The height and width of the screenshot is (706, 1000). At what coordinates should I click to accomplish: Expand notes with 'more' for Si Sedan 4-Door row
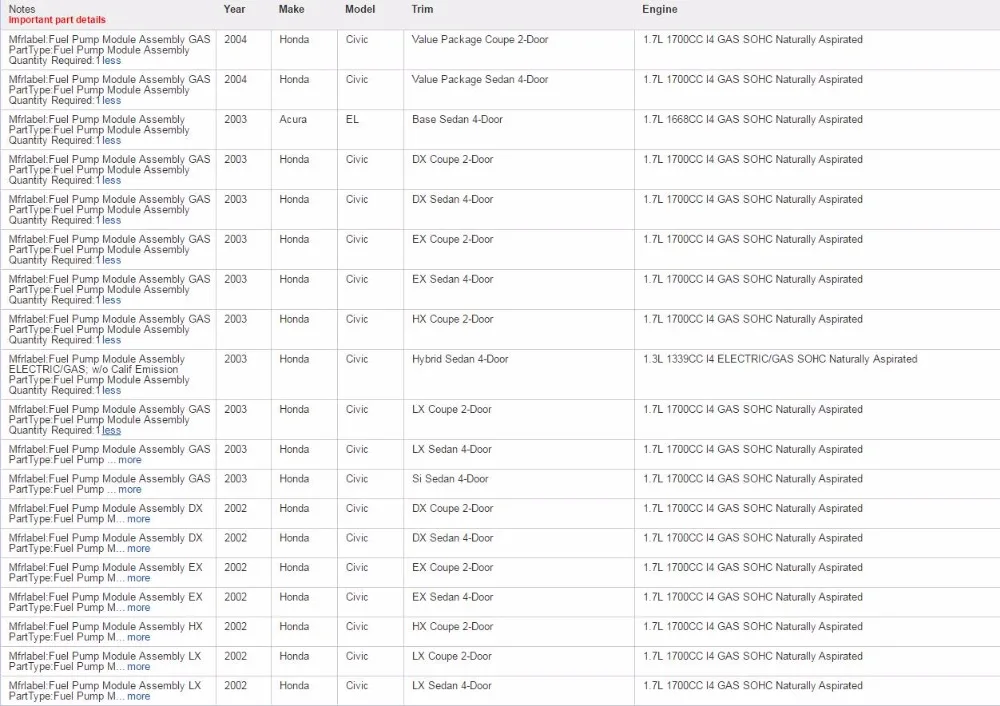point(130,490)
